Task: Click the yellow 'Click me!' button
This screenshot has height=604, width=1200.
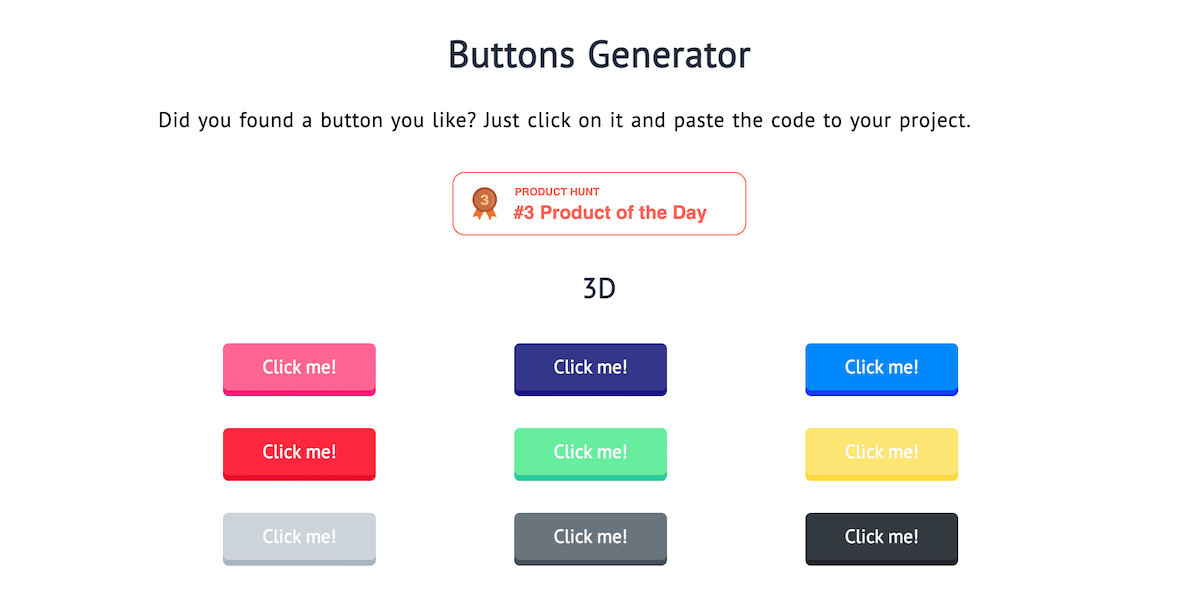Action: (x=881, y=453)
